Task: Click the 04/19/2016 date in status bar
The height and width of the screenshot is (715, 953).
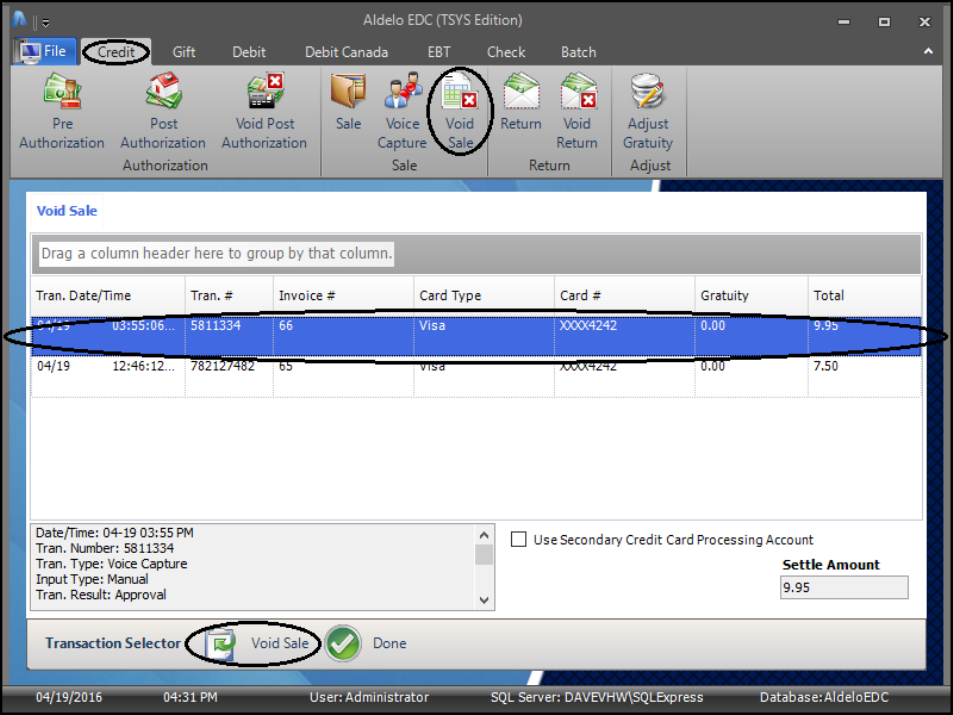Action: [69, 697]
